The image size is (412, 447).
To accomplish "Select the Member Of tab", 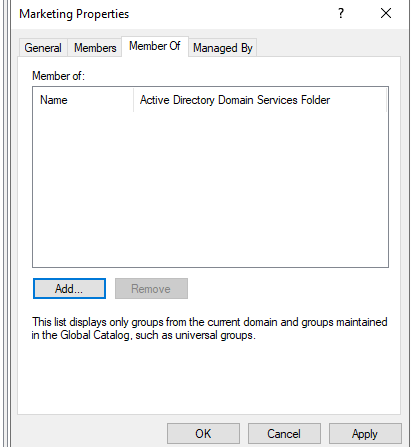I will tap(155, 46).
